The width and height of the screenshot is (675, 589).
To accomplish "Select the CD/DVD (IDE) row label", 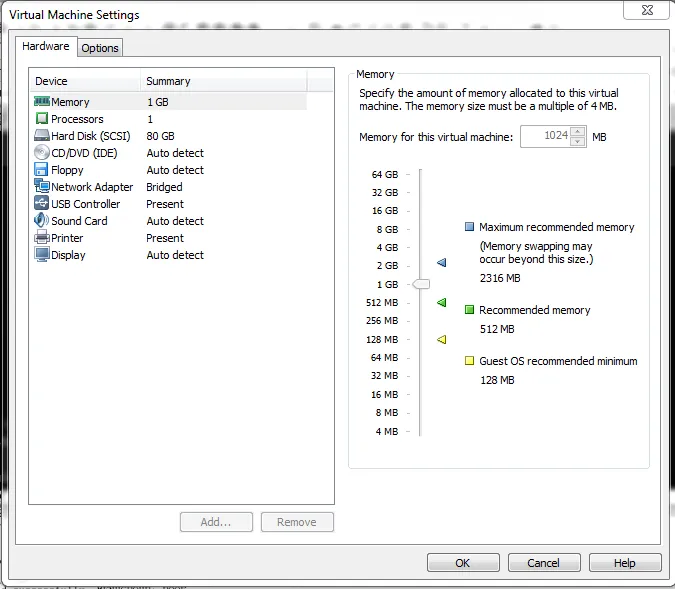I will point(84,153).
